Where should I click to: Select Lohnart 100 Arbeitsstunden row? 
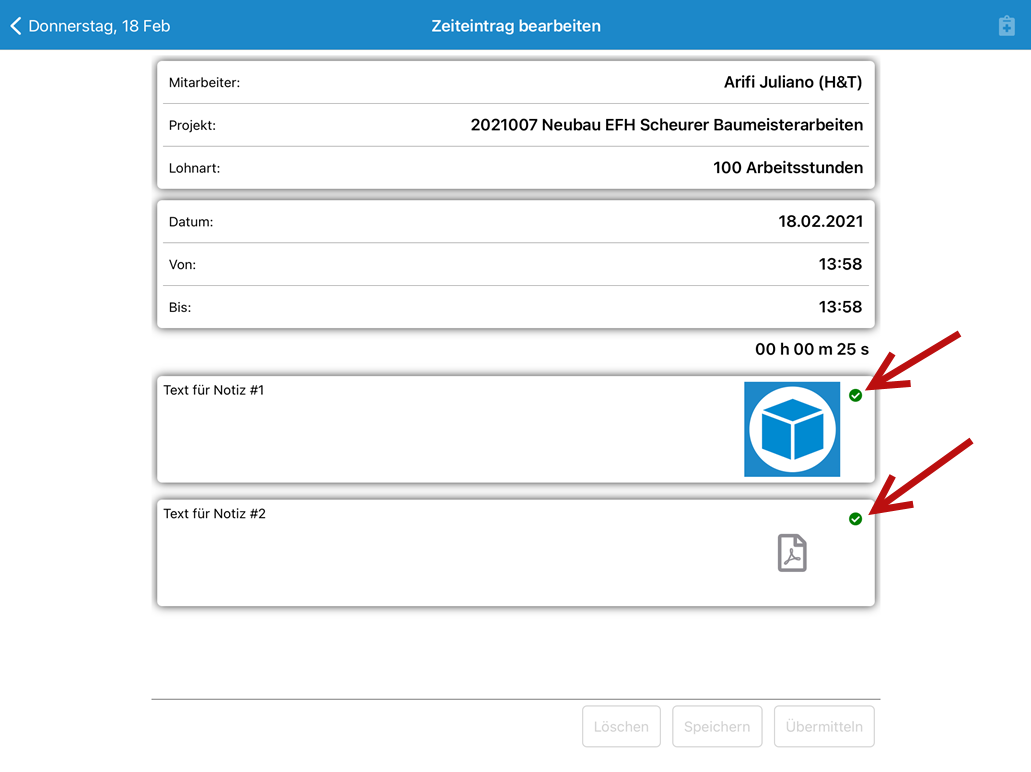pyautogui.click(x=516, y=168)
